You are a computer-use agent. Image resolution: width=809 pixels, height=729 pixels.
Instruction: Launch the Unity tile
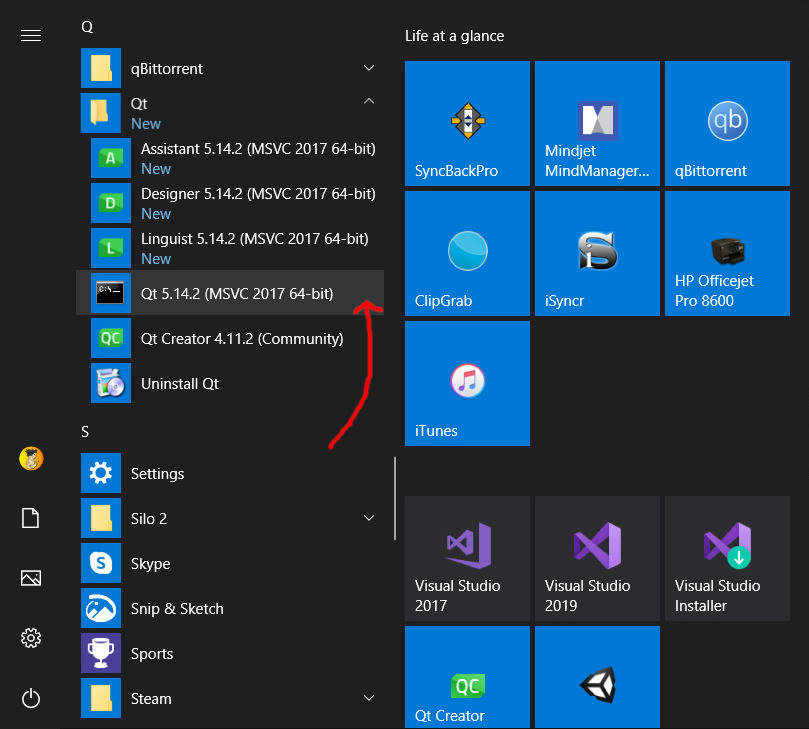coord(597,677)
